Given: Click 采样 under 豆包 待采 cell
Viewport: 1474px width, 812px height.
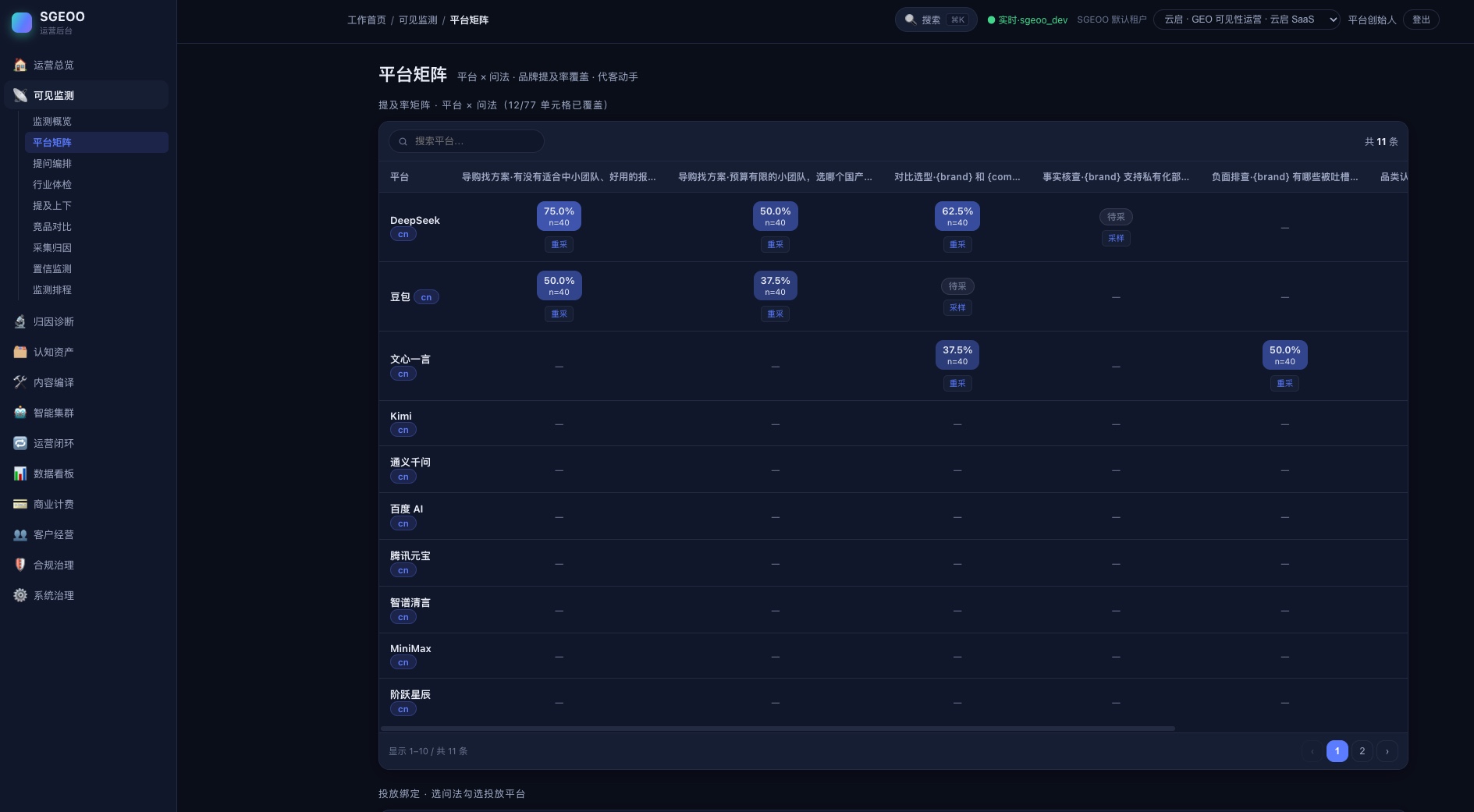Looking at the screenshot, I should [x=957, y=307].
